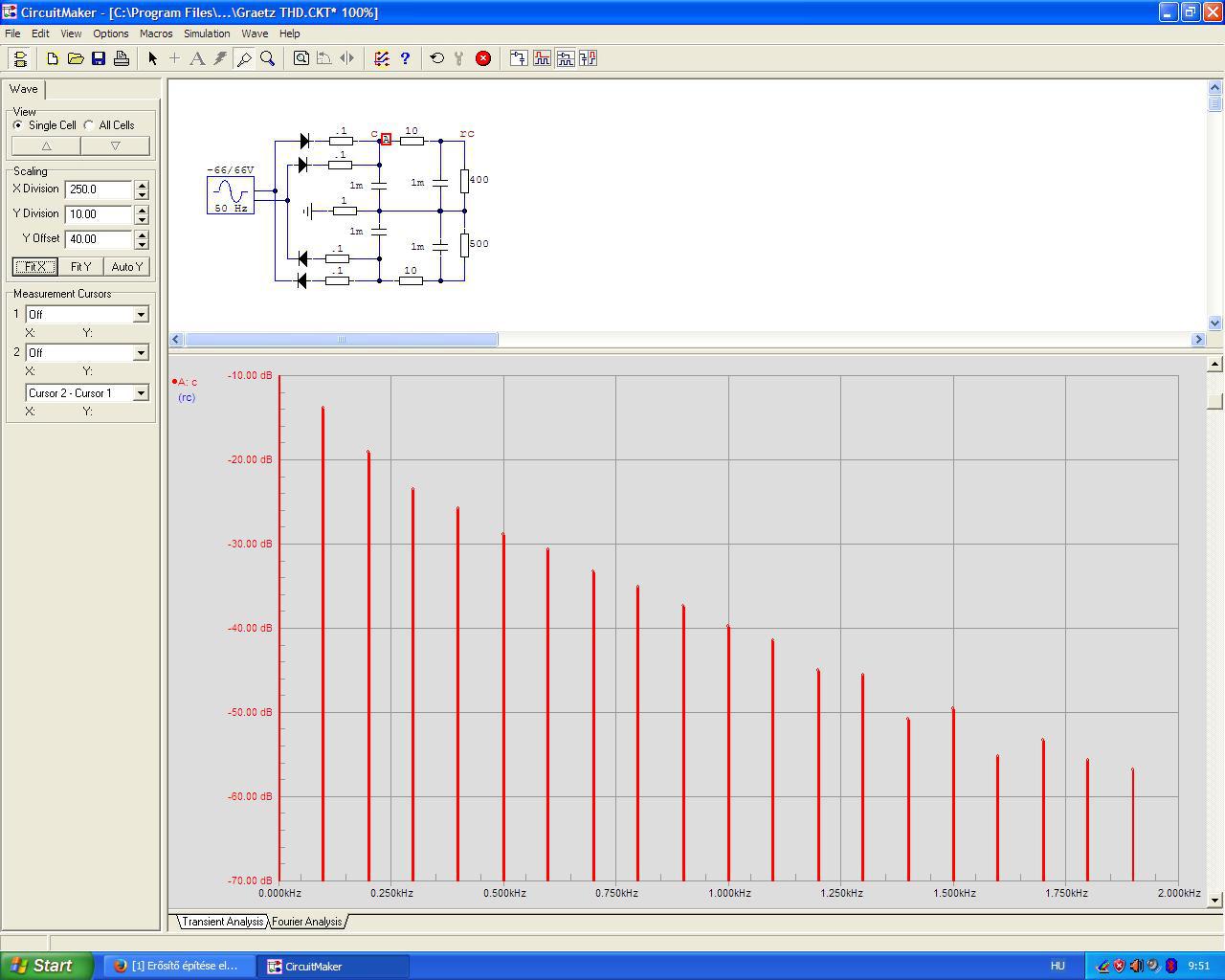Click the Reset simulation icon

pyautogui.click(x=437, y=58)
